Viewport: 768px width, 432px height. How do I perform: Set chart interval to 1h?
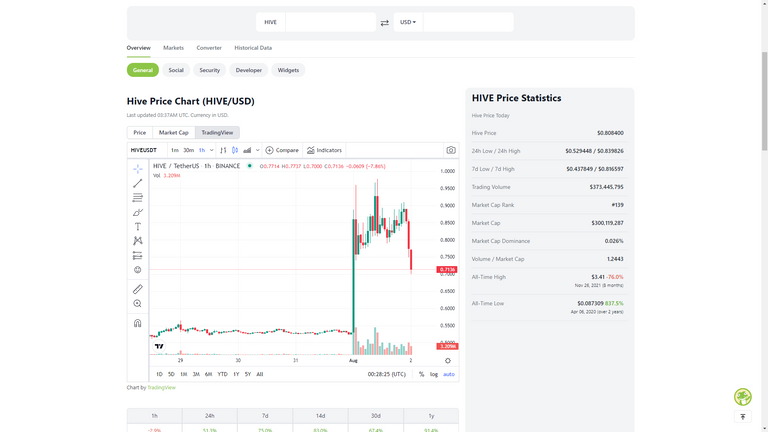pyautogui.click(x=202, y=150)
